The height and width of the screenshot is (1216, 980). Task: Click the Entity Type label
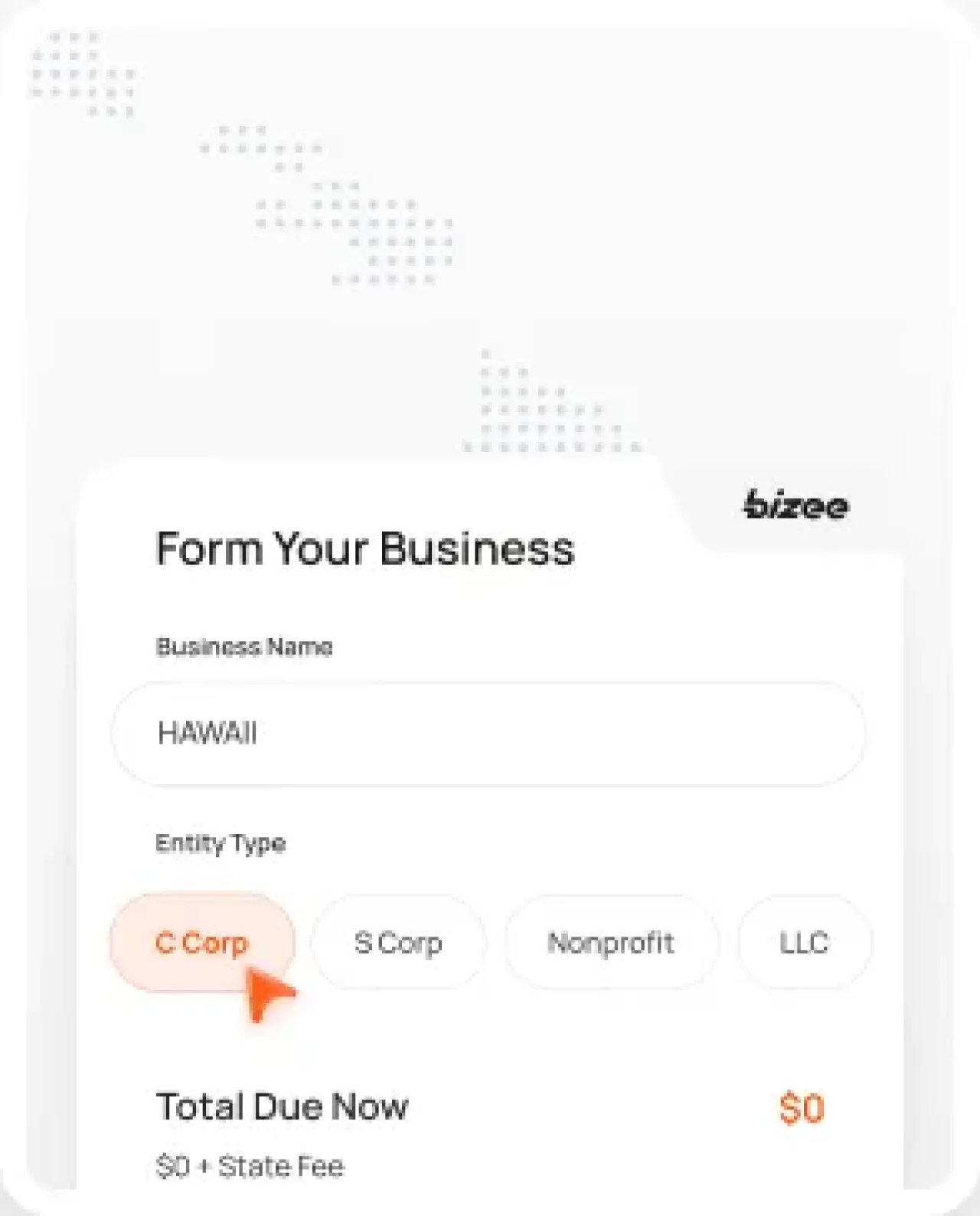(220, 843)
